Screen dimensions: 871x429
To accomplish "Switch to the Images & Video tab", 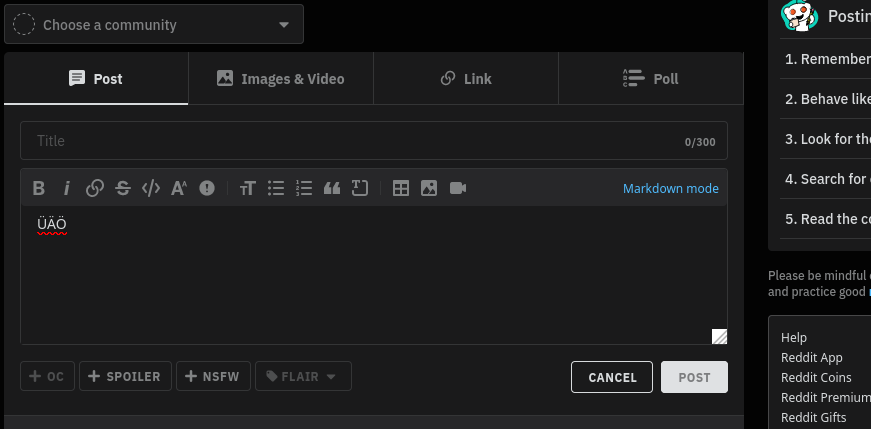I will click(281, 78).
